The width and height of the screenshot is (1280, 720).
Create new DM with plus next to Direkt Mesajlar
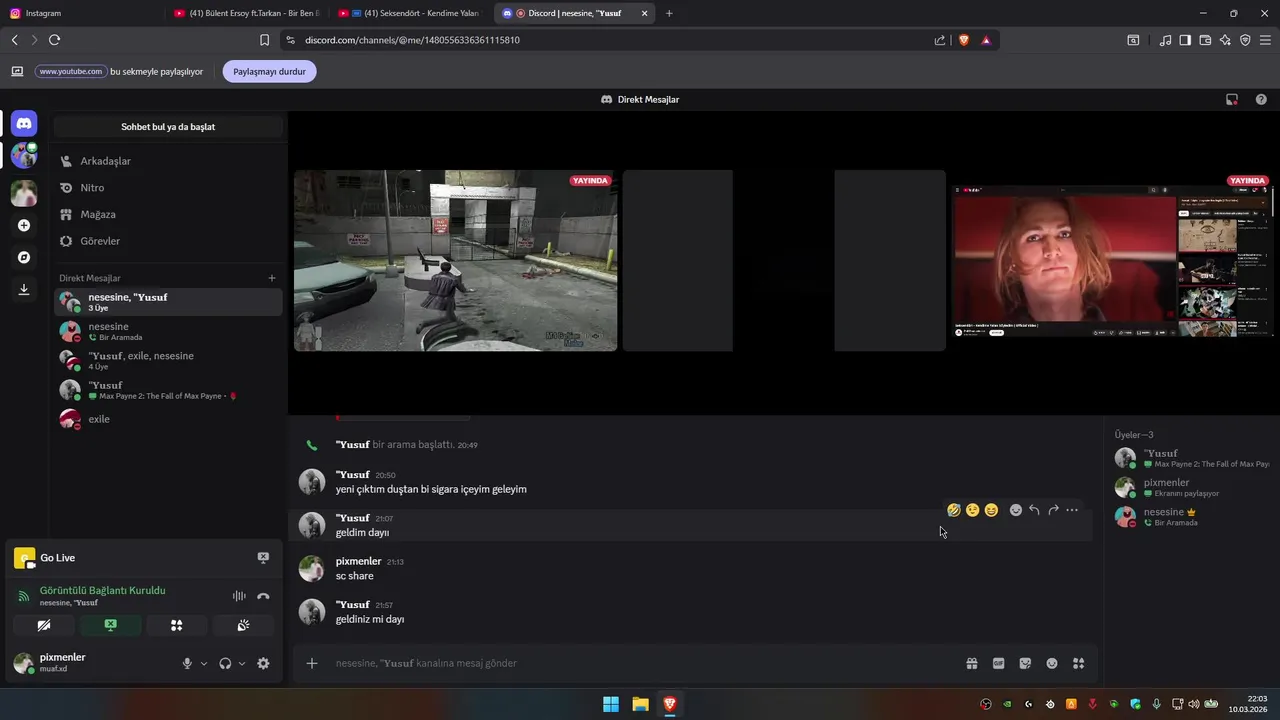tap(272, 278)
